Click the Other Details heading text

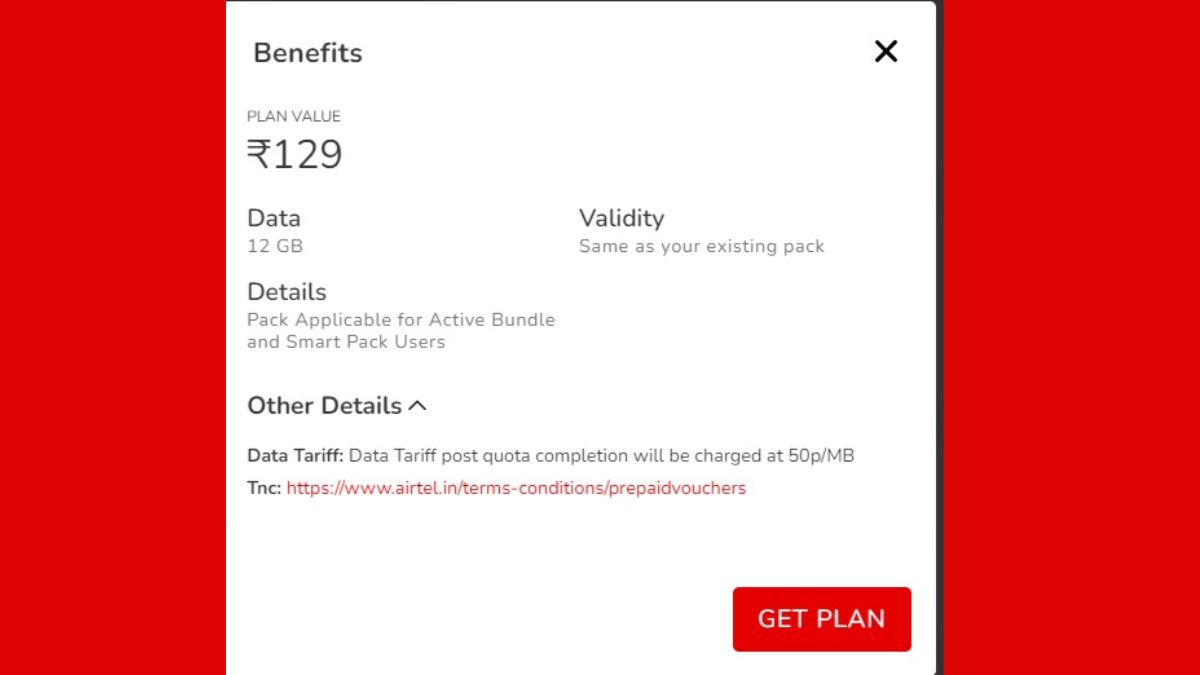tap(324, 406)
